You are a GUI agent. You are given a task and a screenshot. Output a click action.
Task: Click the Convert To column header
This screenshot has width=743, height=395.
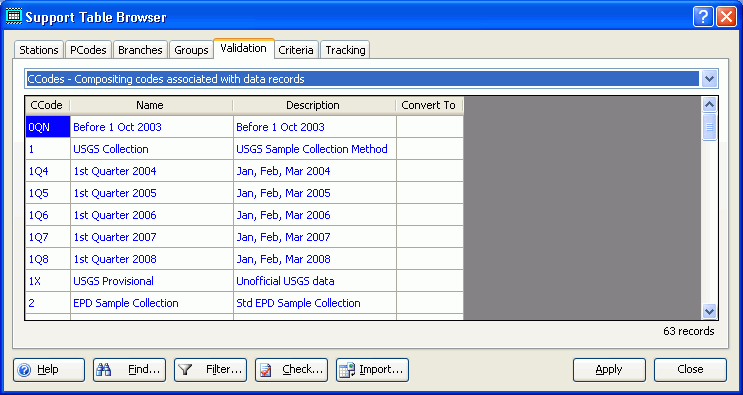pyautogui.click(x=429, y=105)
